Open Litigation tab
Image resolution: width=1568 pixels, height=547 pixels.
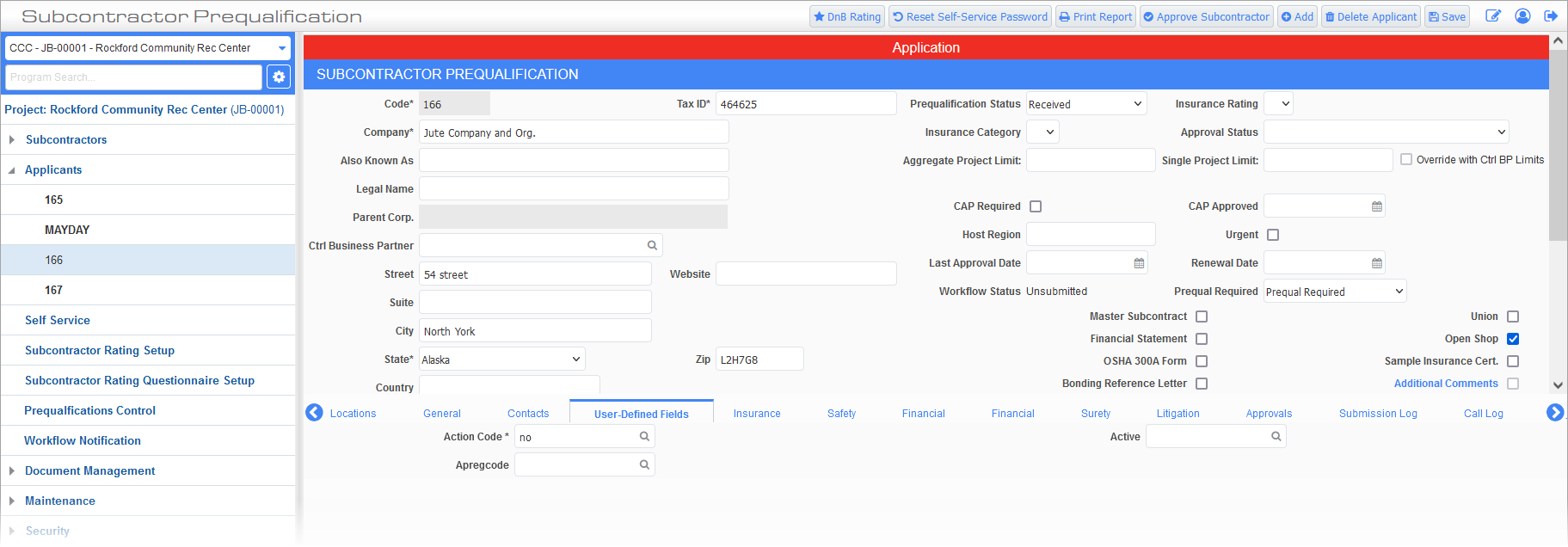click(1178, 414)
